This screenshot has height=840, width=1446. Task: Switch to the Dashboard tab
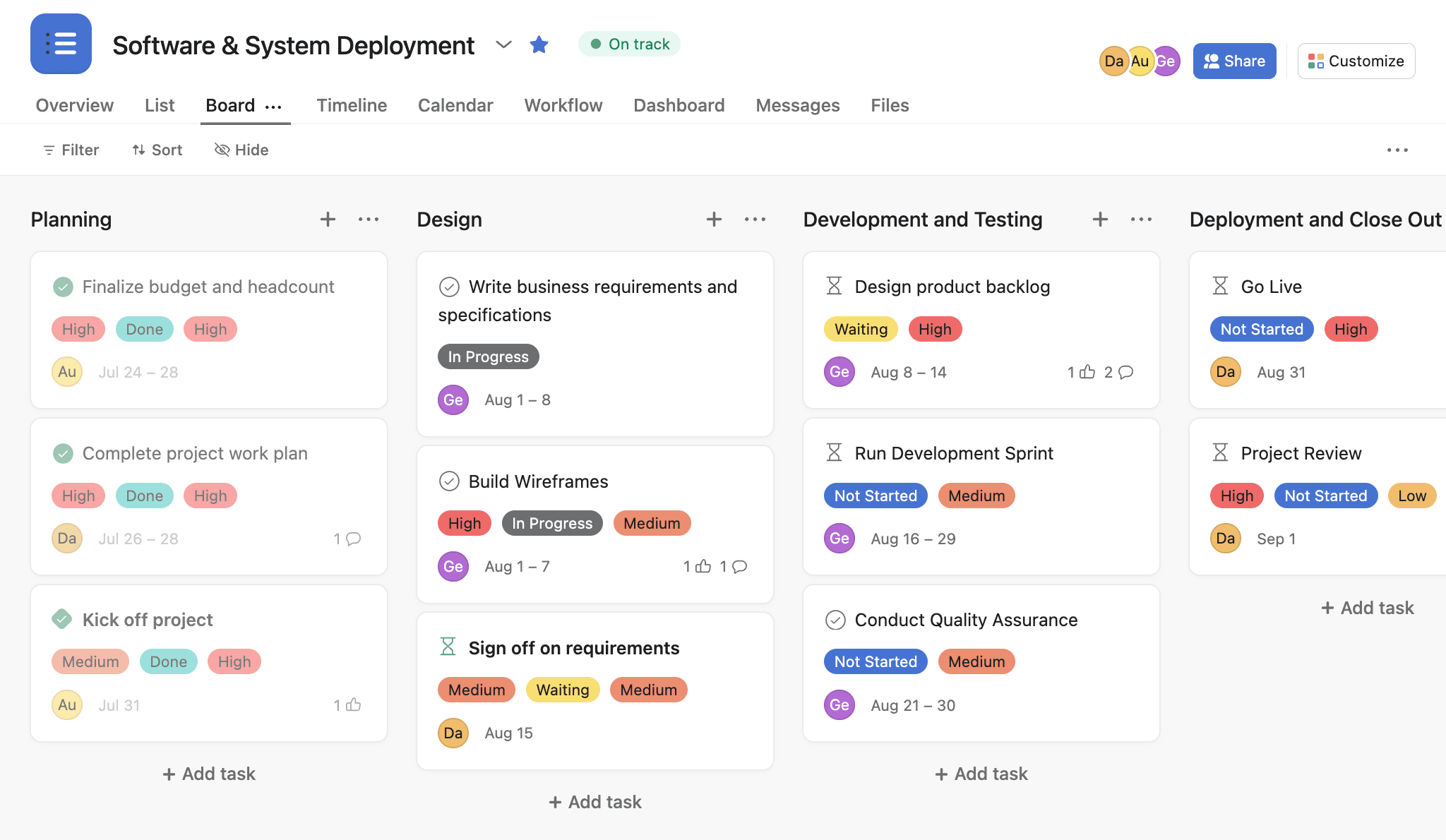click(679, 105)
